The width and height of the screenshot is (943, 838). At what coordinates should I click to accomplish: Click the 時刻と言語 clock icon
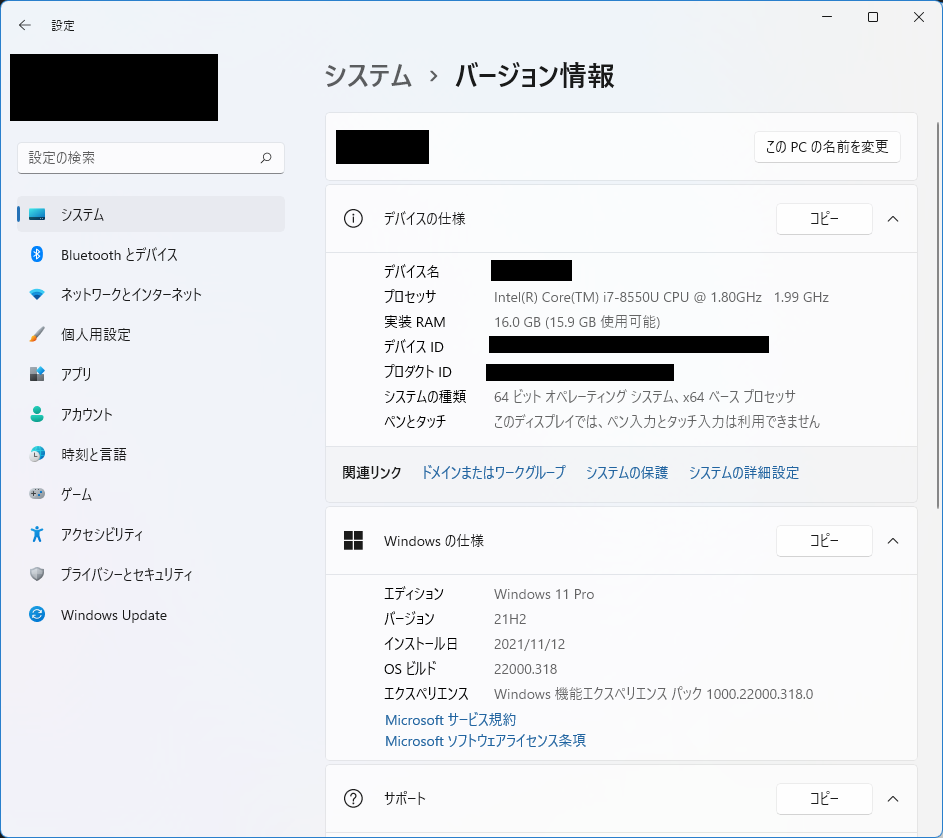[37, 454]
